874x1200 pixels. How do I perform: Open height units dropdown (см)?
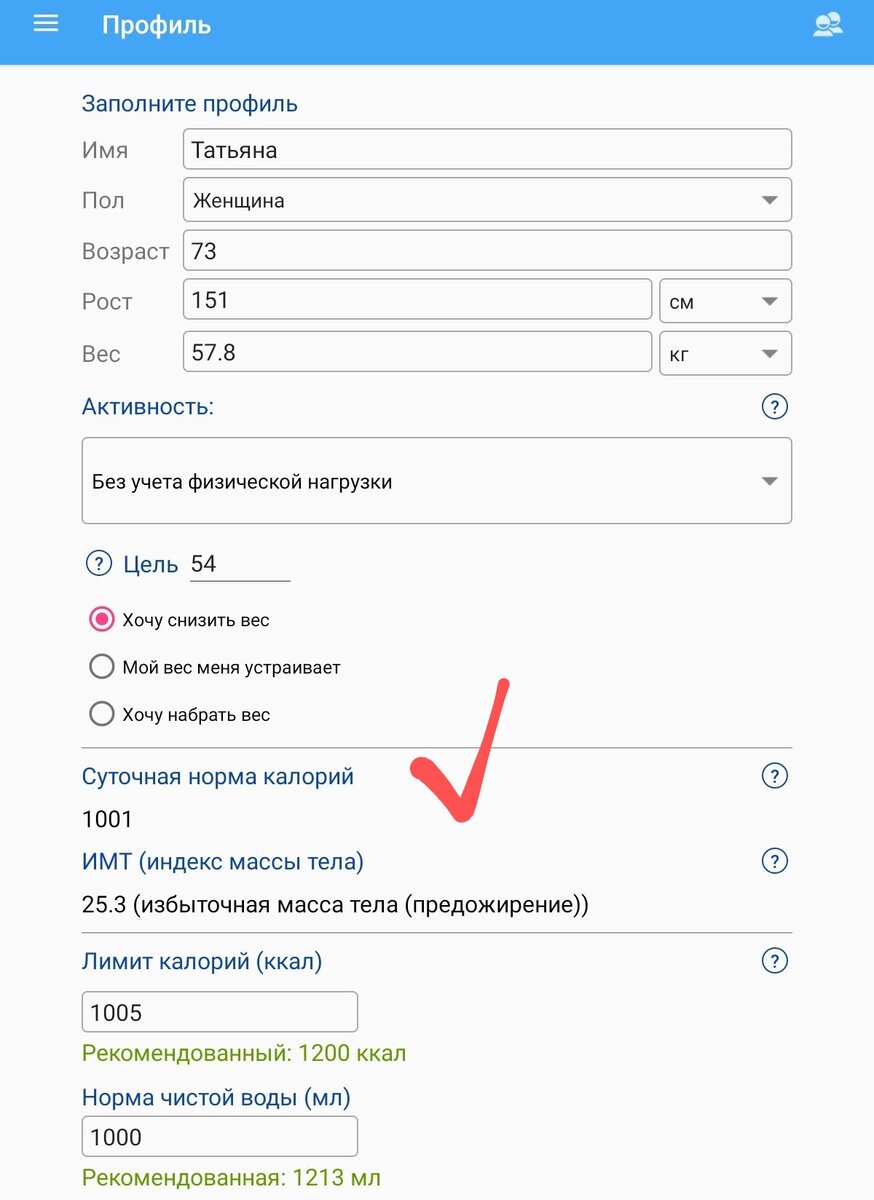coord(725,301)
